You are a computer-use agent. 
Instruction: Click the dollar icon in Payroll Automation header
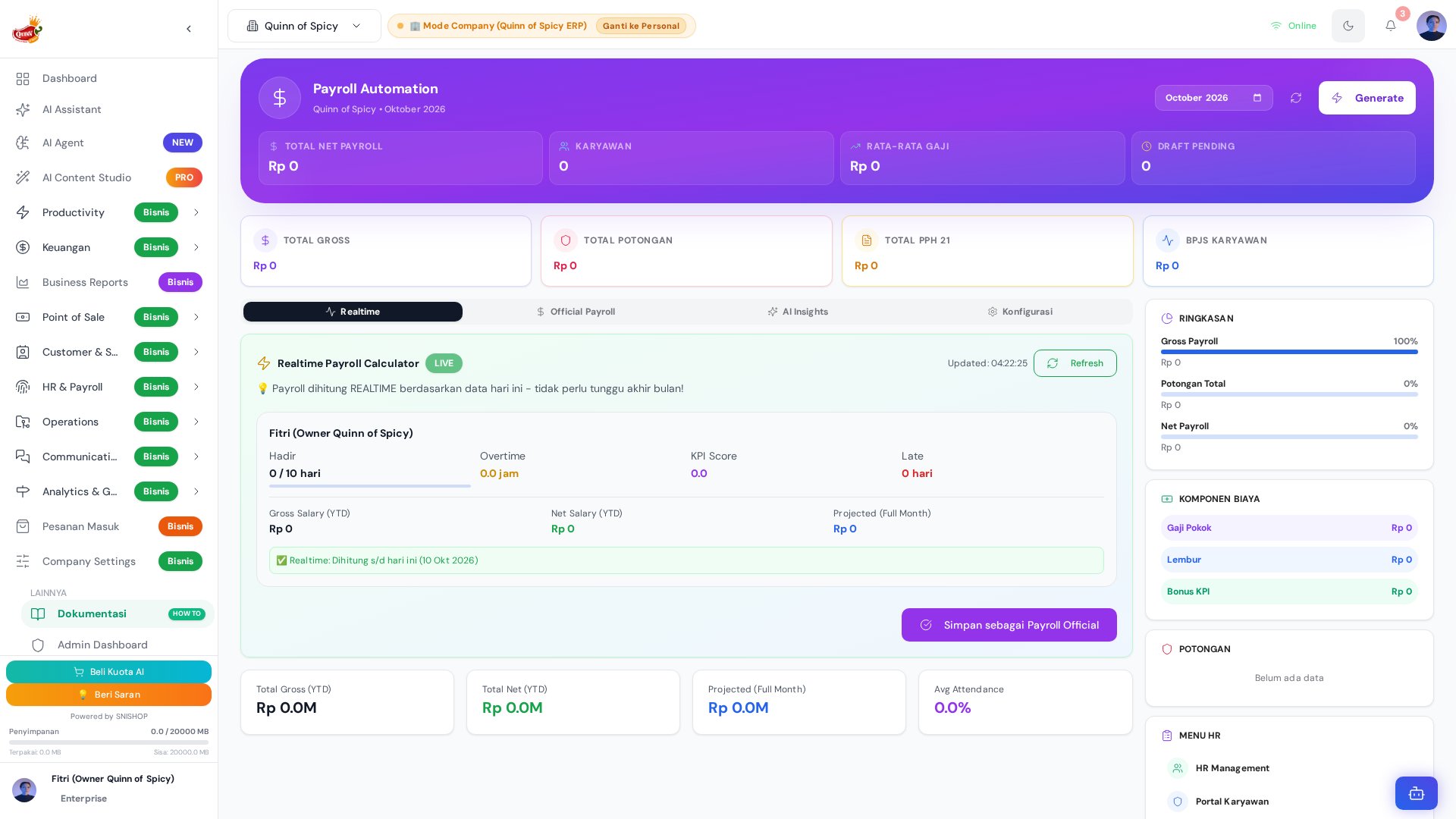click(280, 98)
